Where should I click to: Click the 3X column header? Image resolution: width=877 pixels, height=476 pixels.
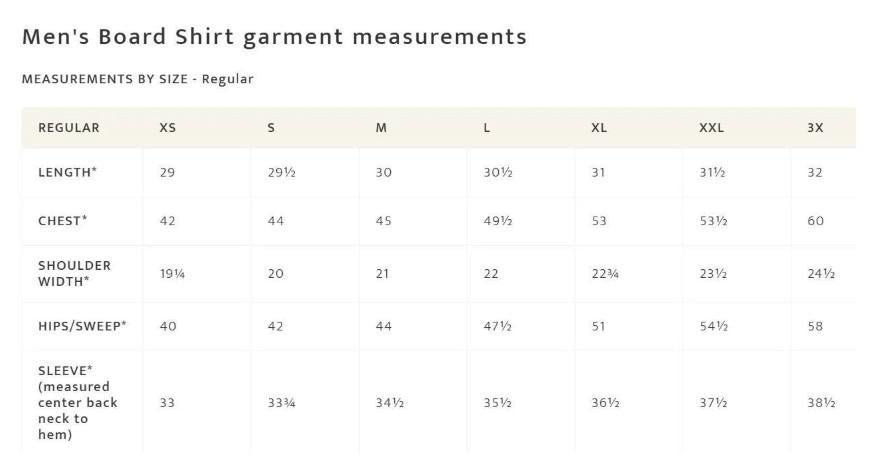click(815, 128)
